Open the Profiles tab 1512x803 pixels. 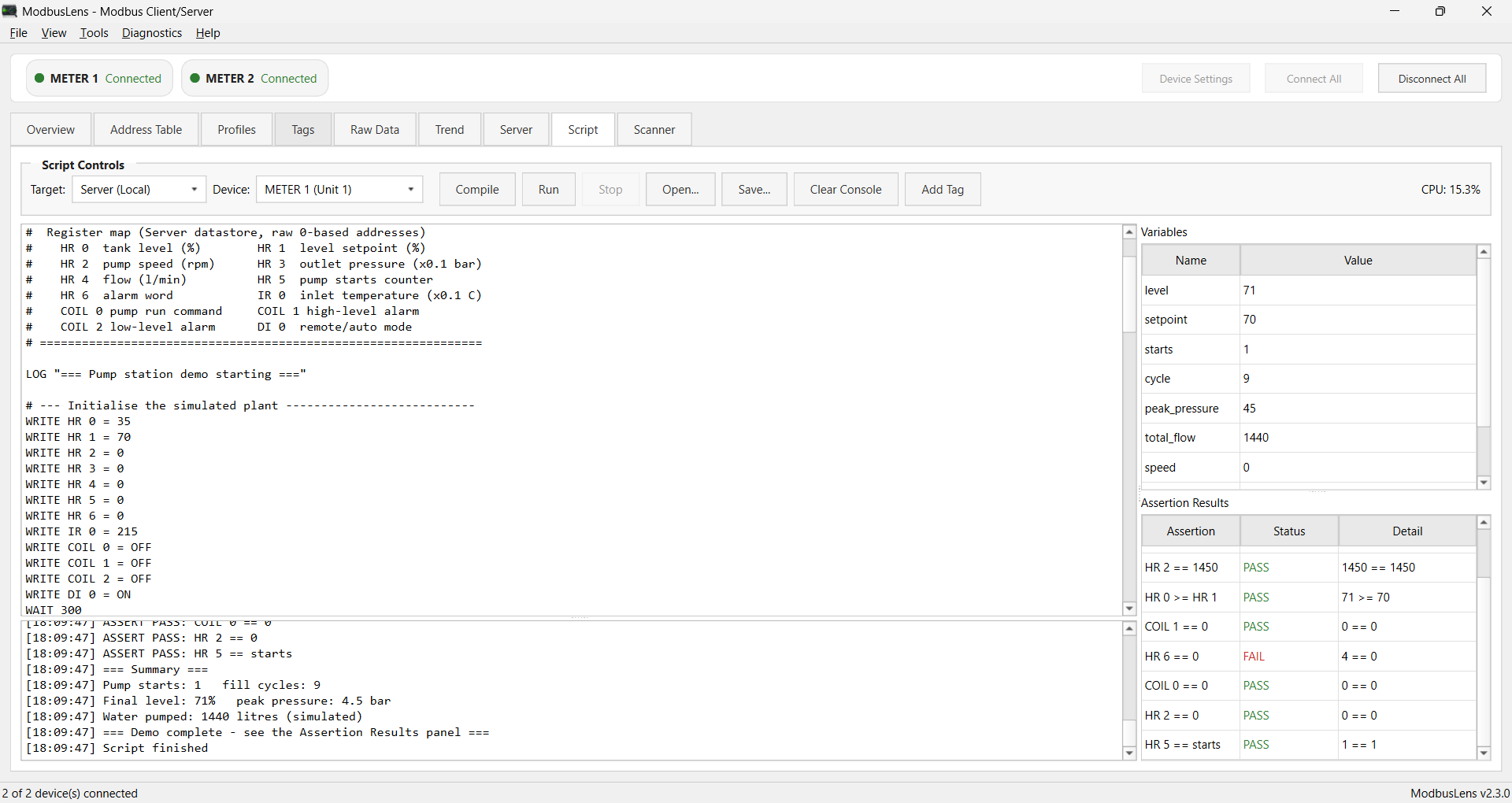tap(236, 130)
